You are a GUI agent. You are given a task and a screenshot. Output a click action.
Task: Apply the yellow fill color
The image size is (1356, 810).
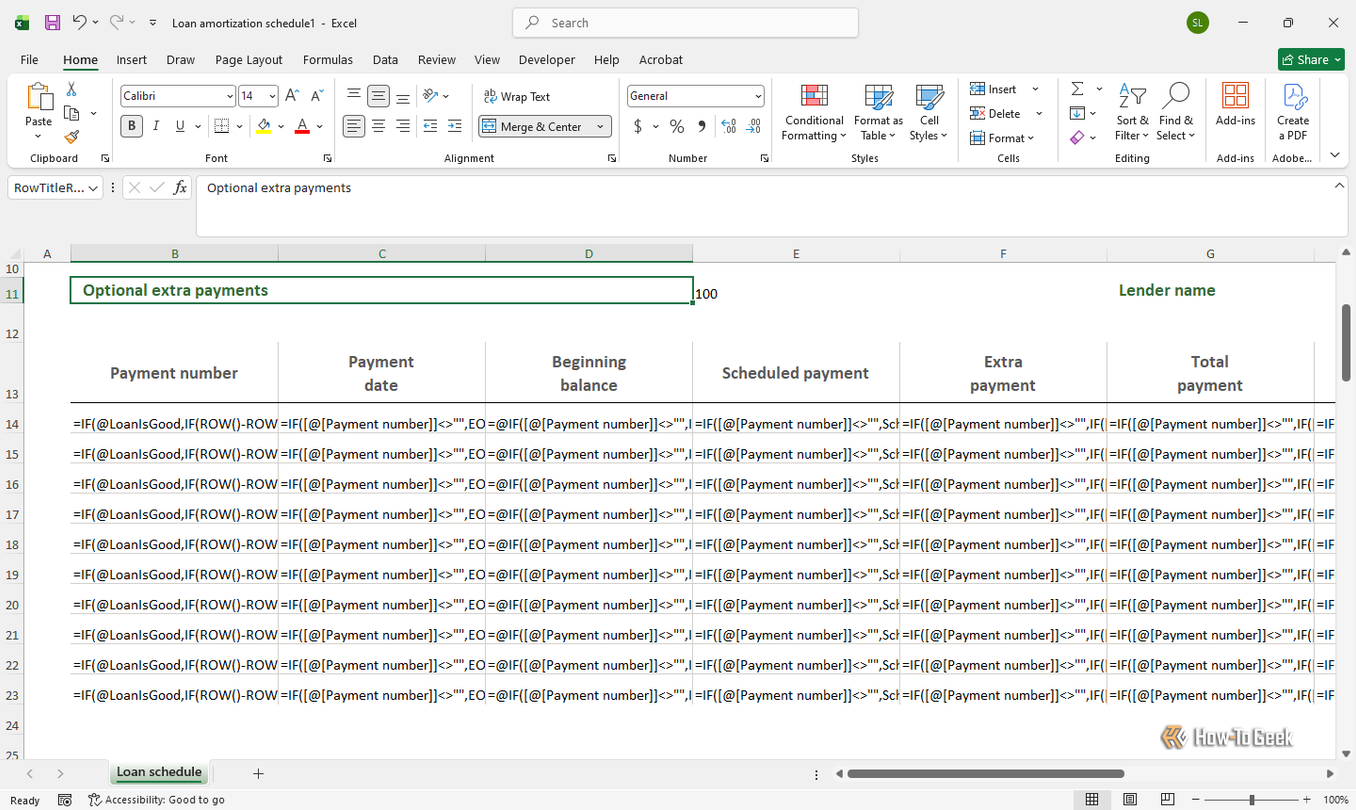coord(263,127)
